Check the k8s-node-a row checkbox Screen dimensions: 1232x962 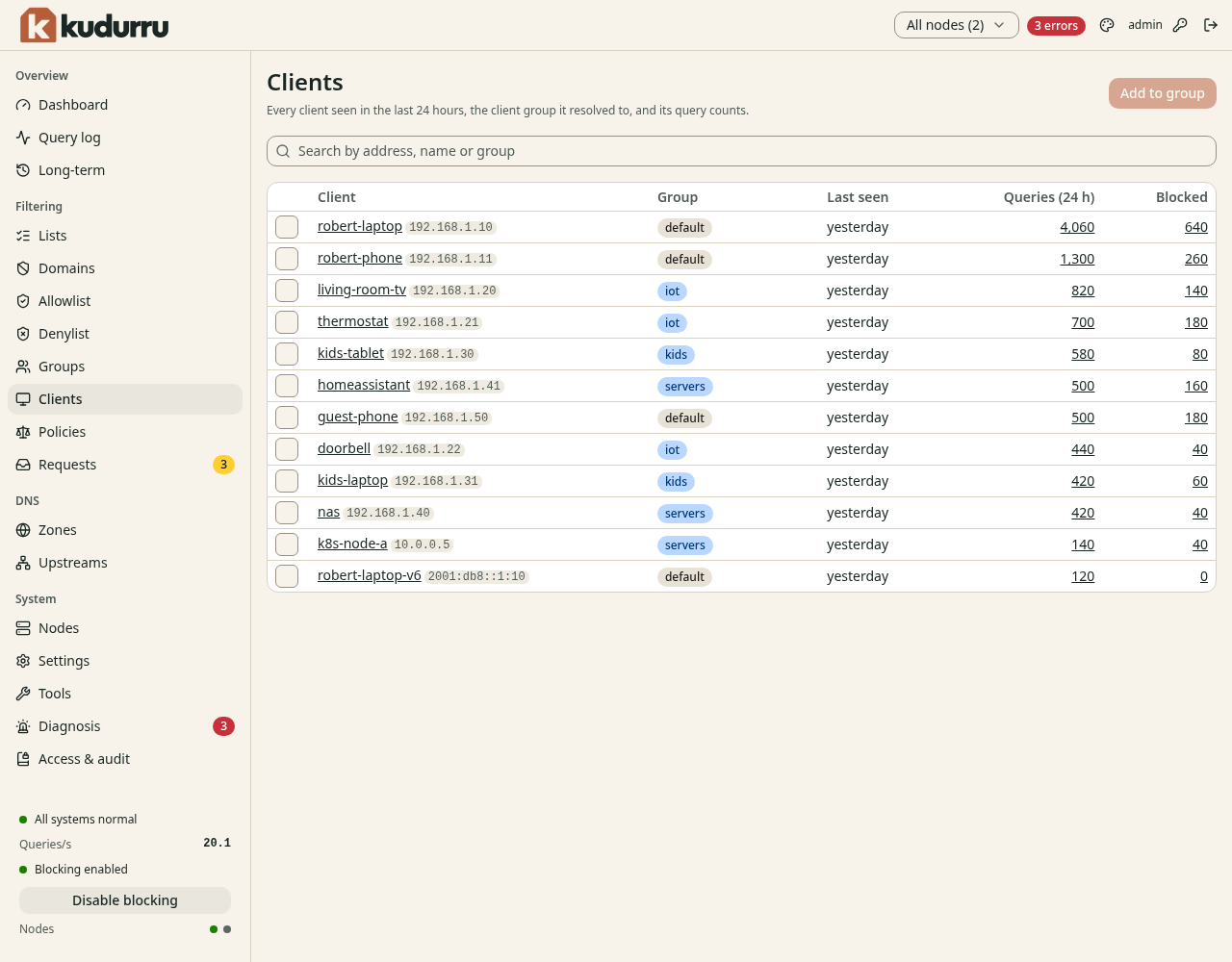(x=287, y=544)
